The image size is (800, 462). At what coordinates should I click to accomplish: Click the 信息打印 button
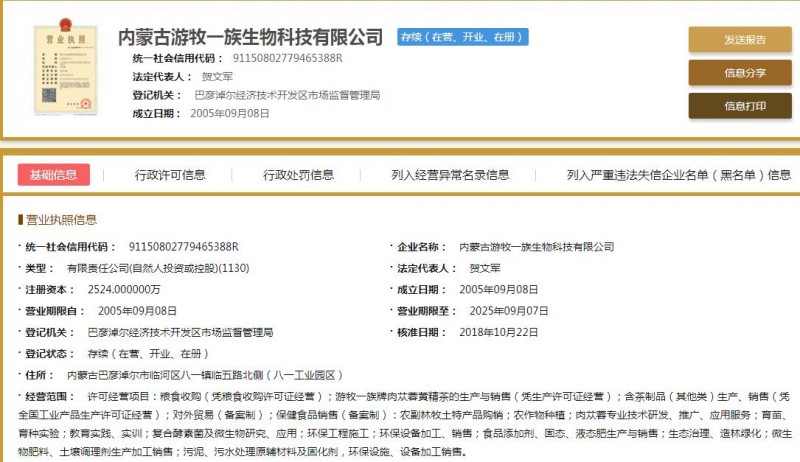point(740,106)
